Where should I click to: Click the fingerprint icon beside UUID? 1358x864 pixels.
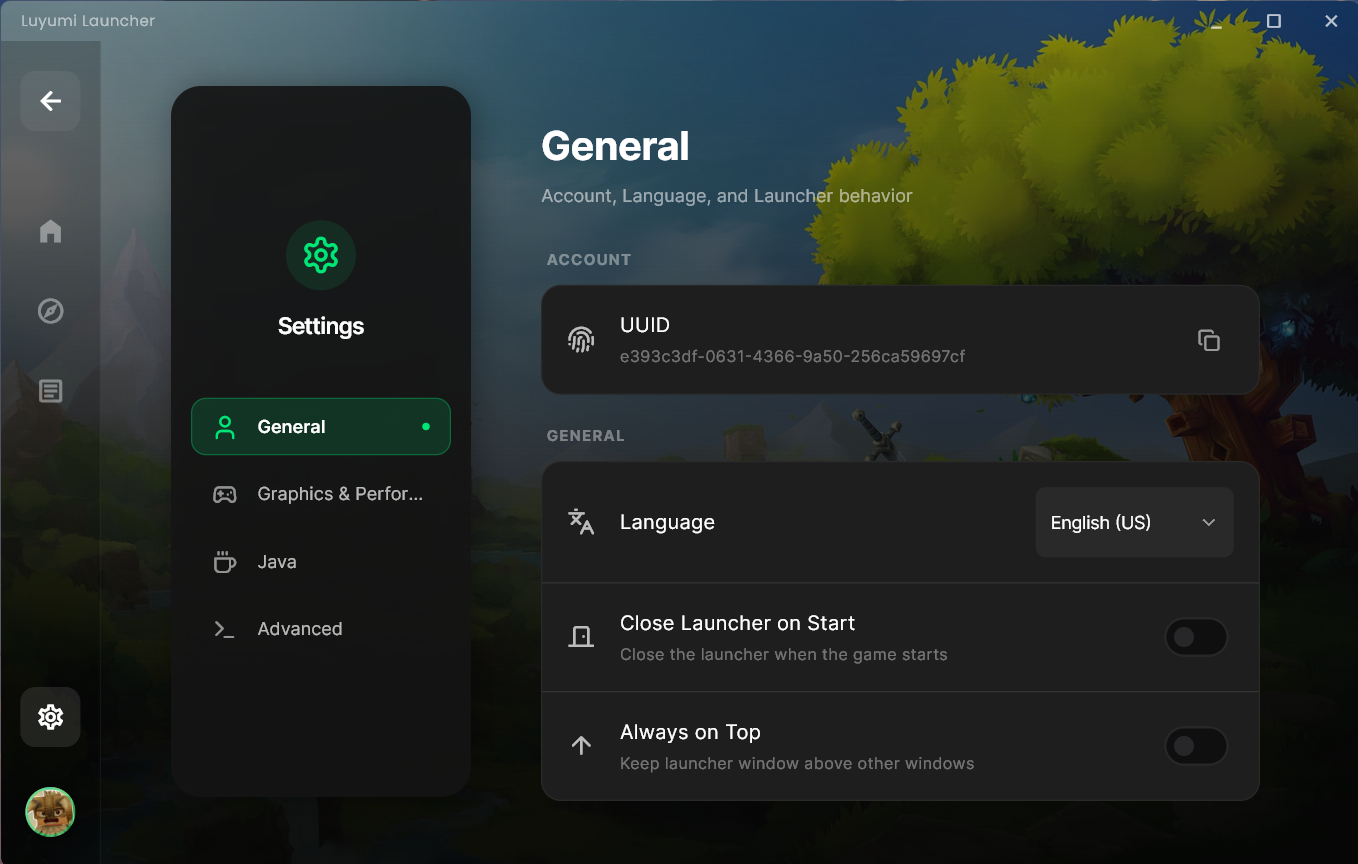581,340
